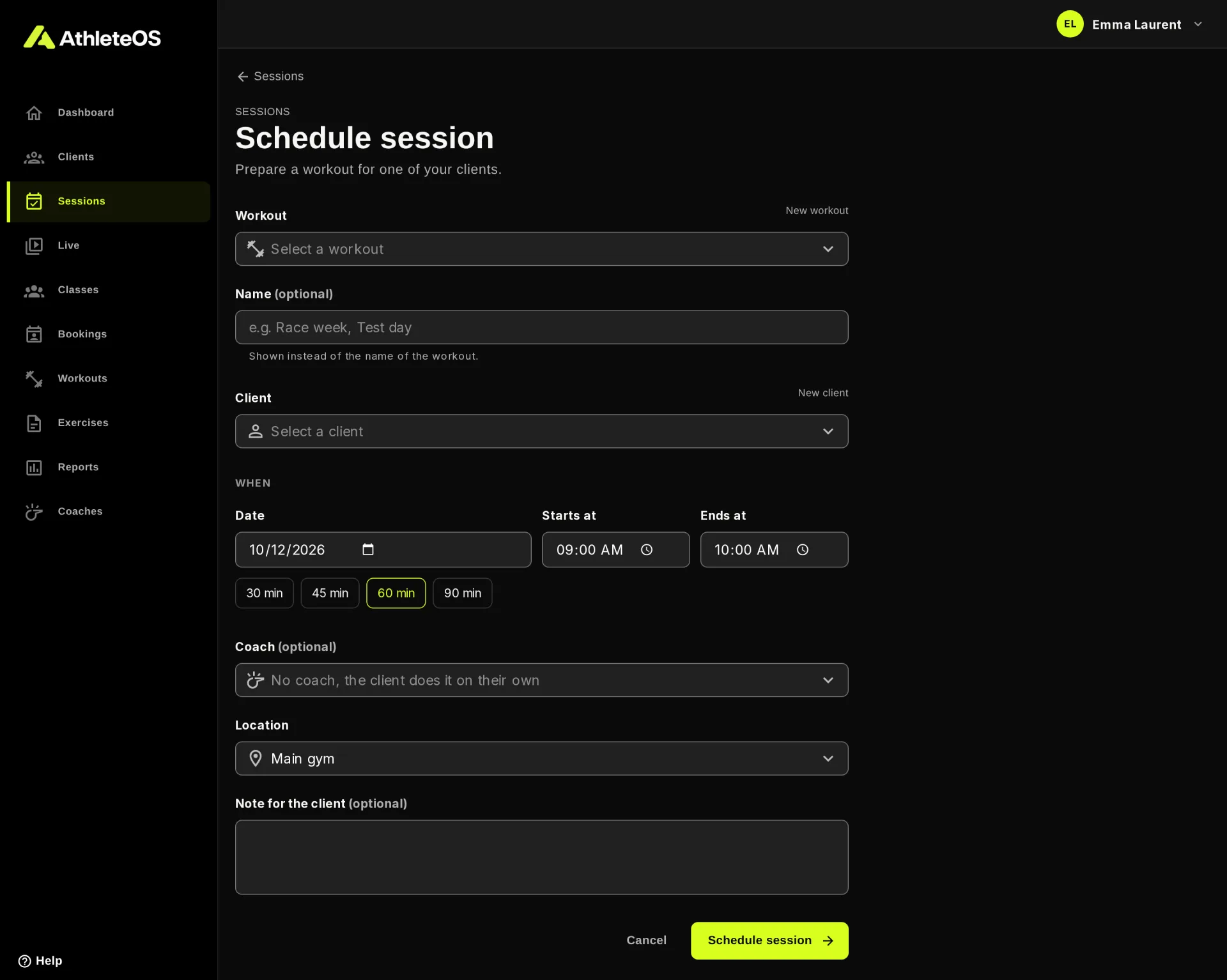Expand the Emma Laurent account menu chevron
Screen dimensions: 1227x980
[x=1198, y=24]
